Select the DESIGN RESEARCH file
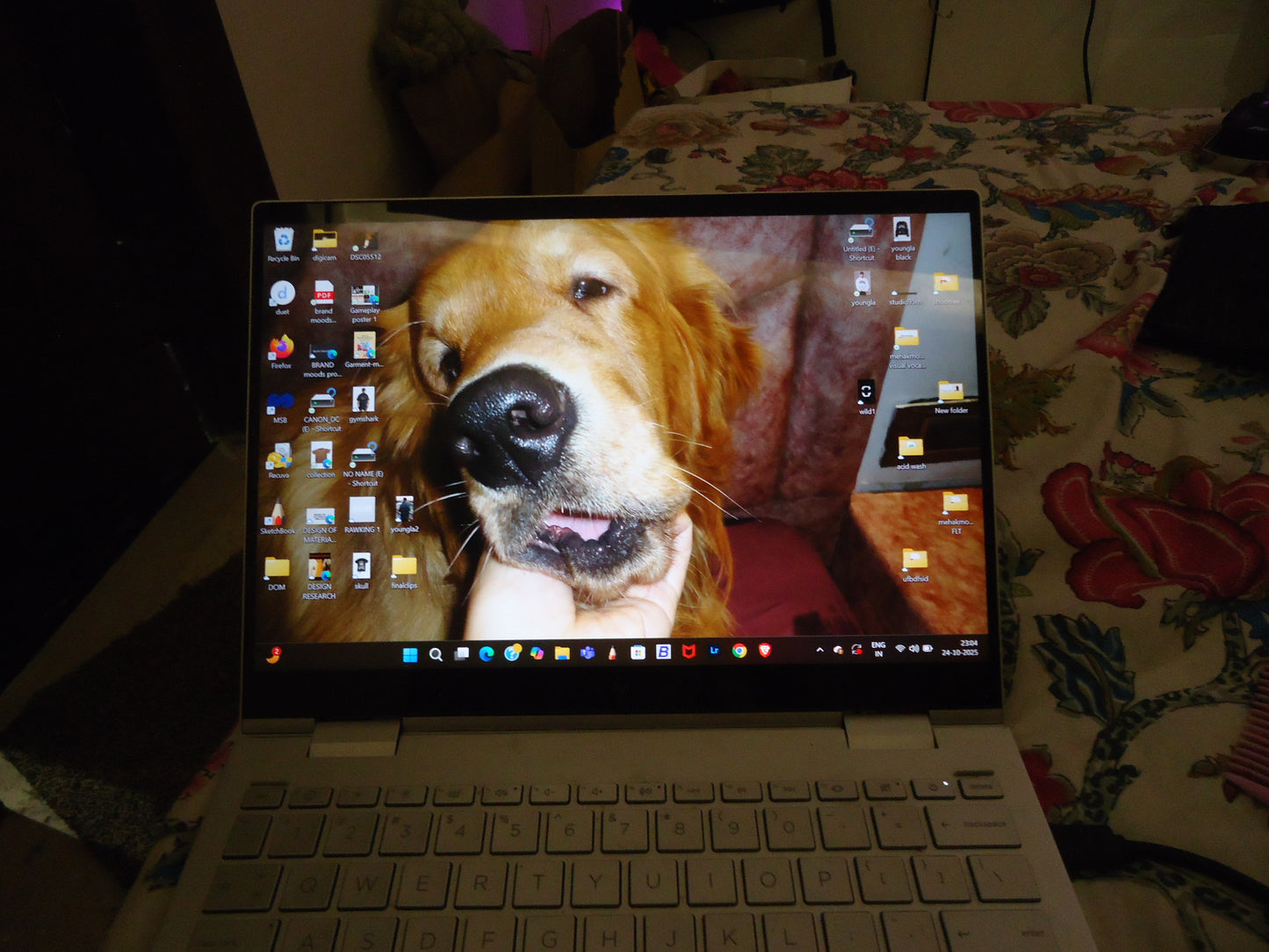 (319, 577)
